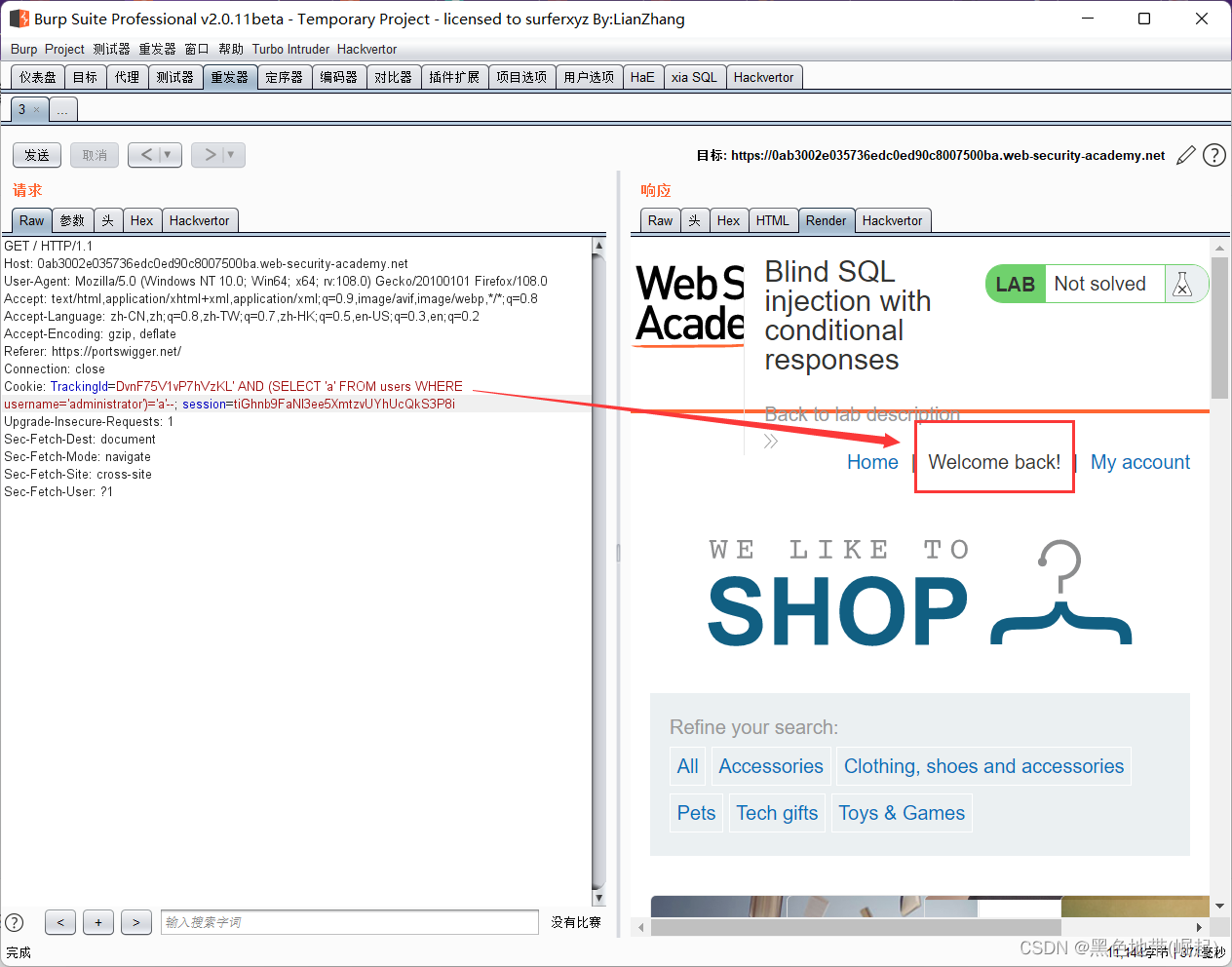Open the 重发器 menu

pos(157,49)
